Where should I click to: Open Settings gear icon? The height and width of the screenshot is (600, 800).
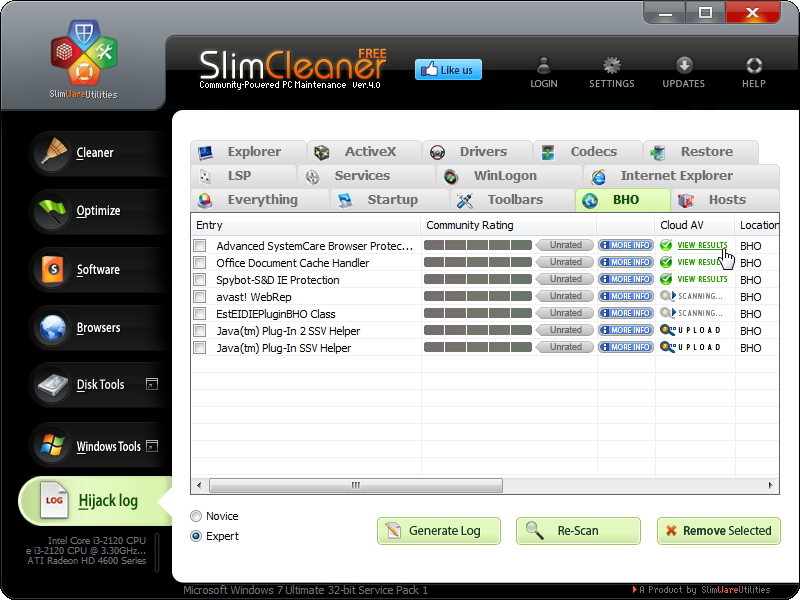(612, 66)
